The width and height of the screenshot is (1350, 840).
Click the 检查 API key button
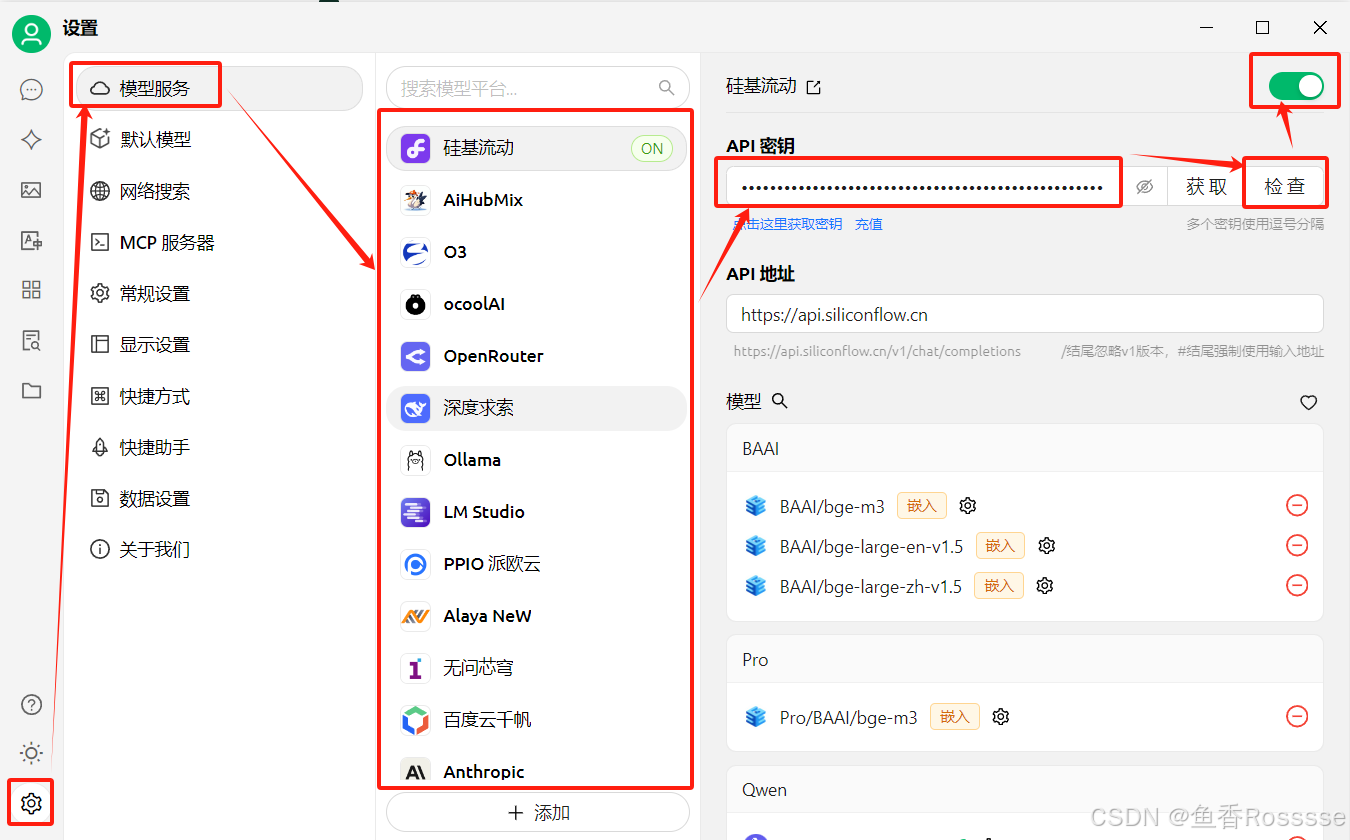[1285, 187]
